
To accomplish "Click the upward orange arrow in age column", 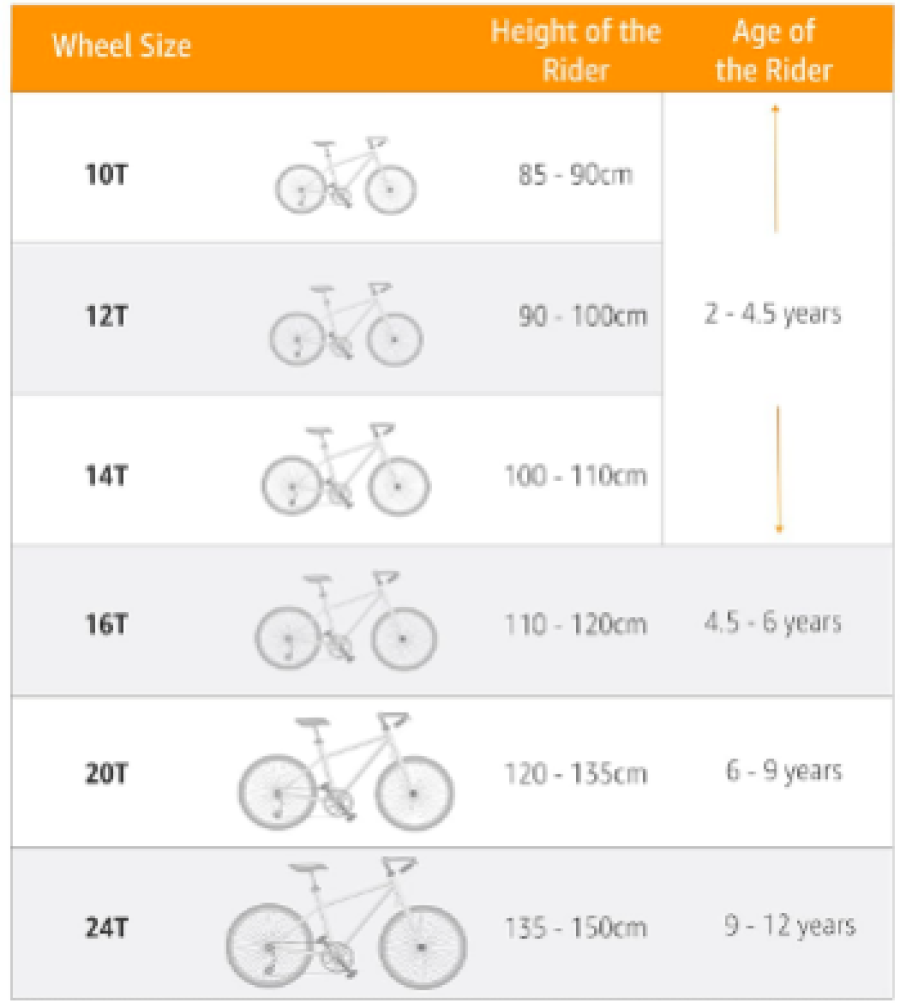I will (x=775, y=168).
